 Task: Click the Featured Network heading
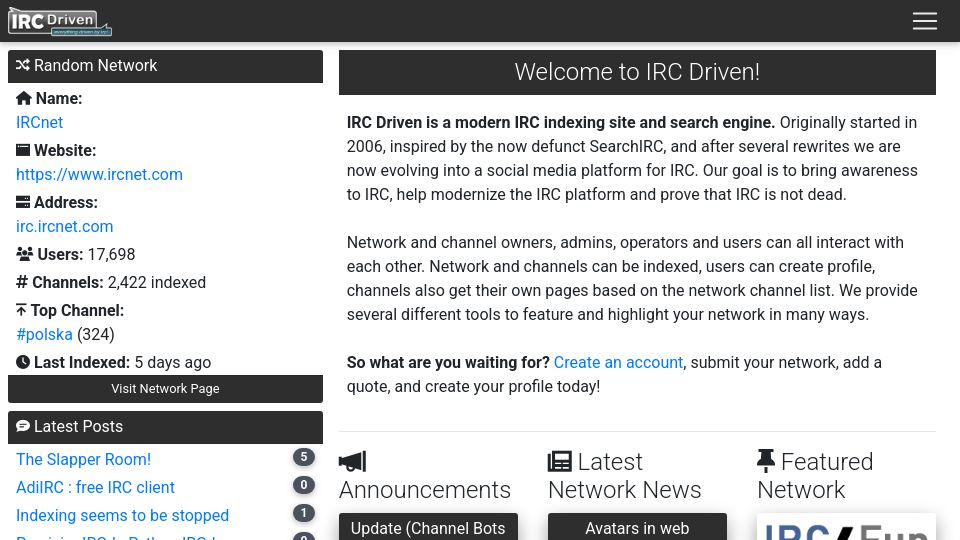pos(815,476)
